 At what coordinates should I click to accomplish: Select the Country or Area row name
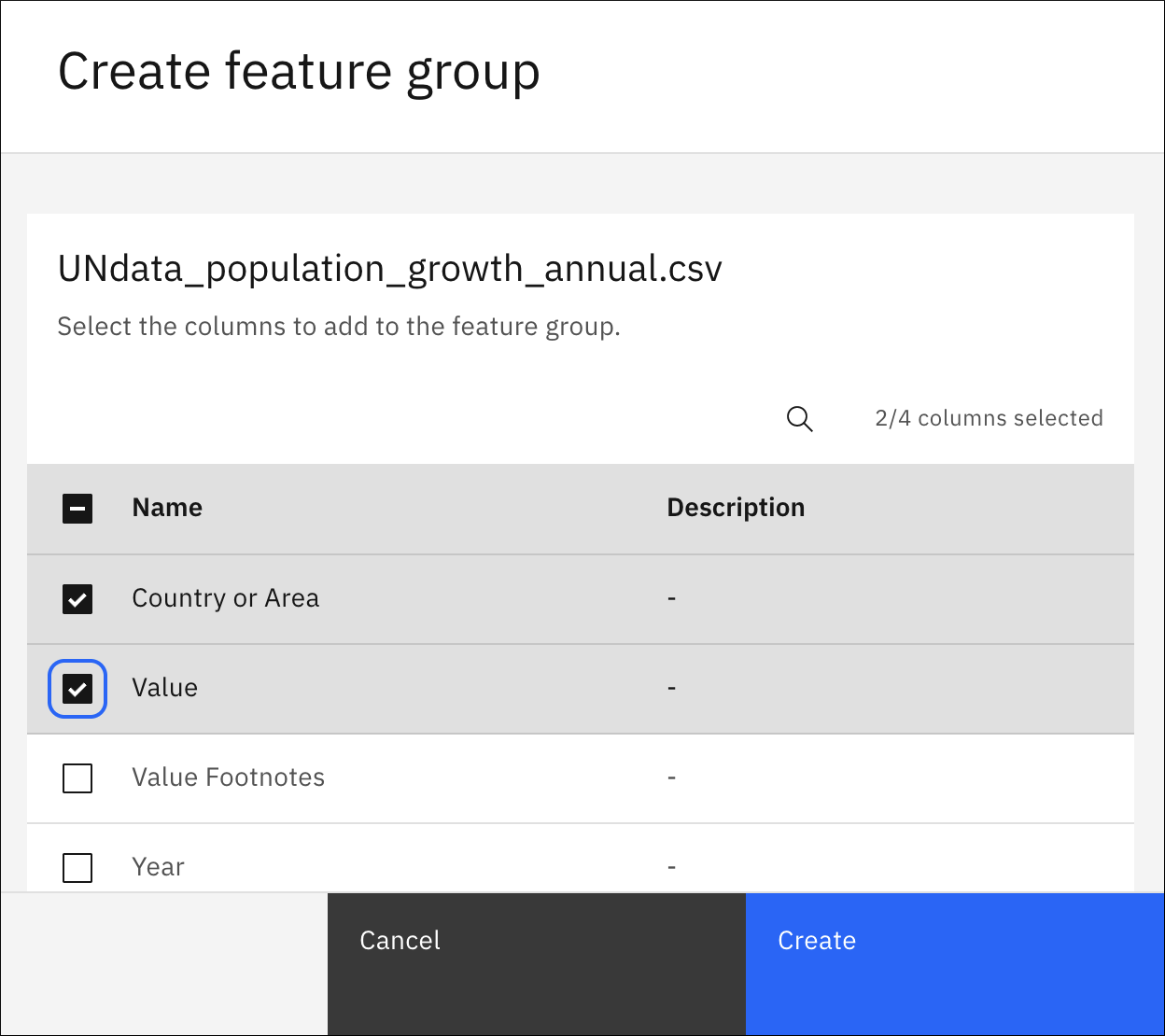tap(226, 598)
